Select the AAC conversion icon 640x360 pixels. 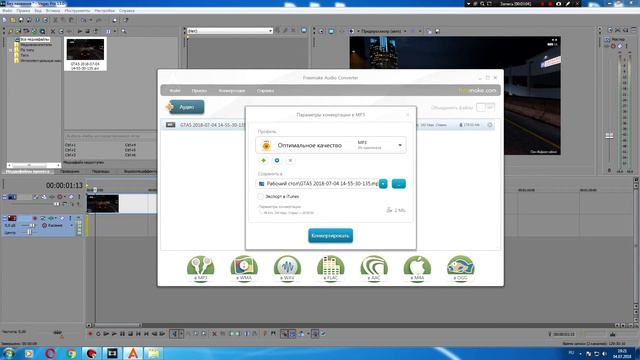coord(373,268)
